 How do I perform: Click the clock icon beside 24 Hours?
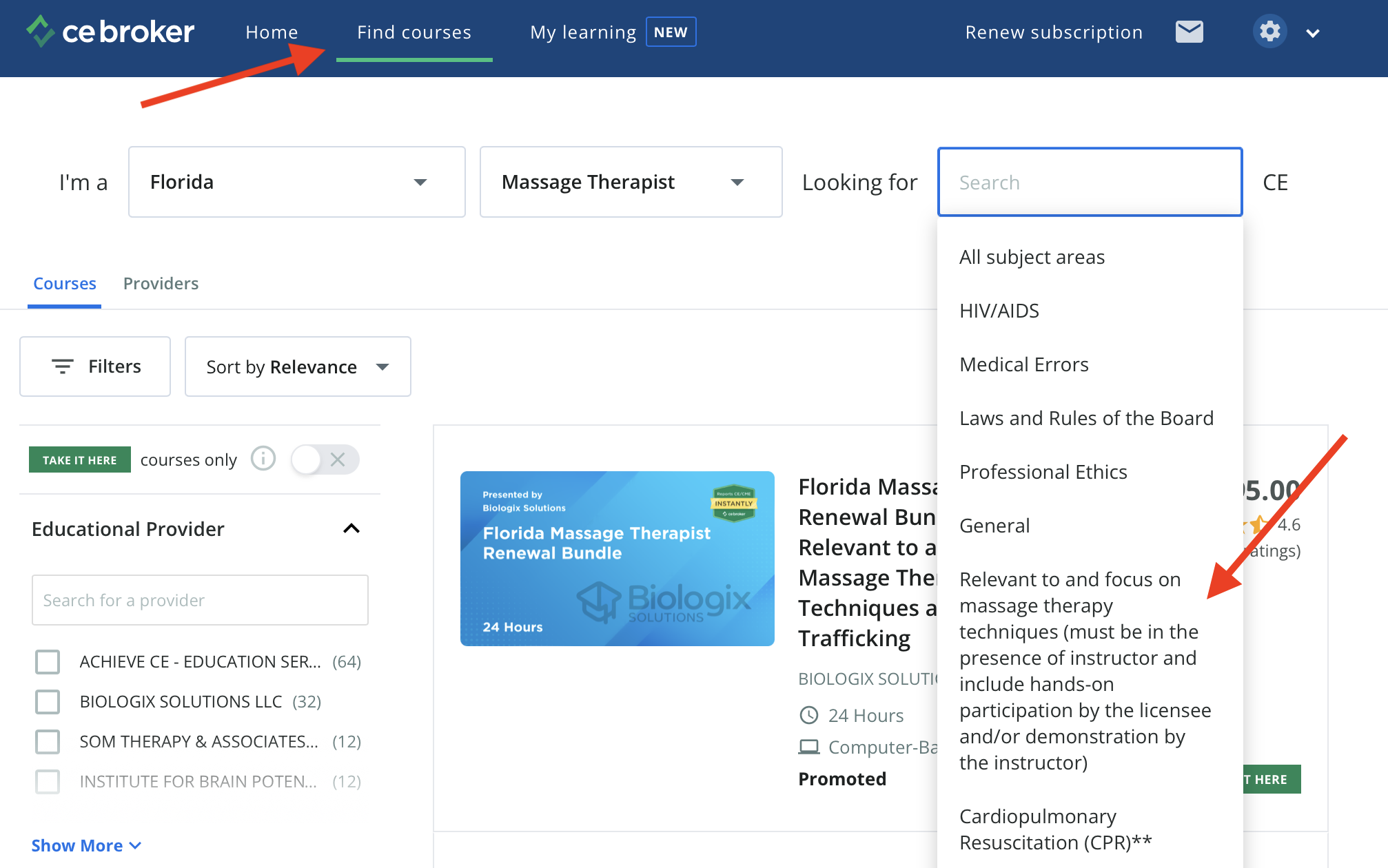(x=808, y=715)
